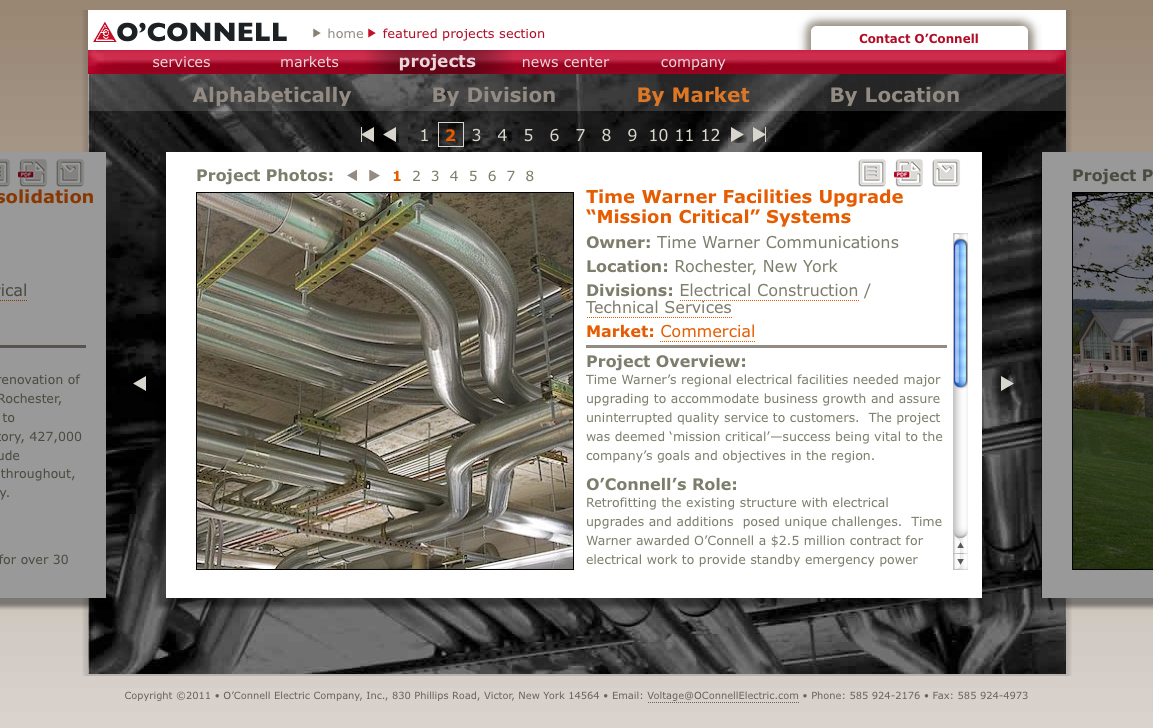Screen dimensions: 1153x728
Task: Open the news center menu
Action: tap(565, 62)
